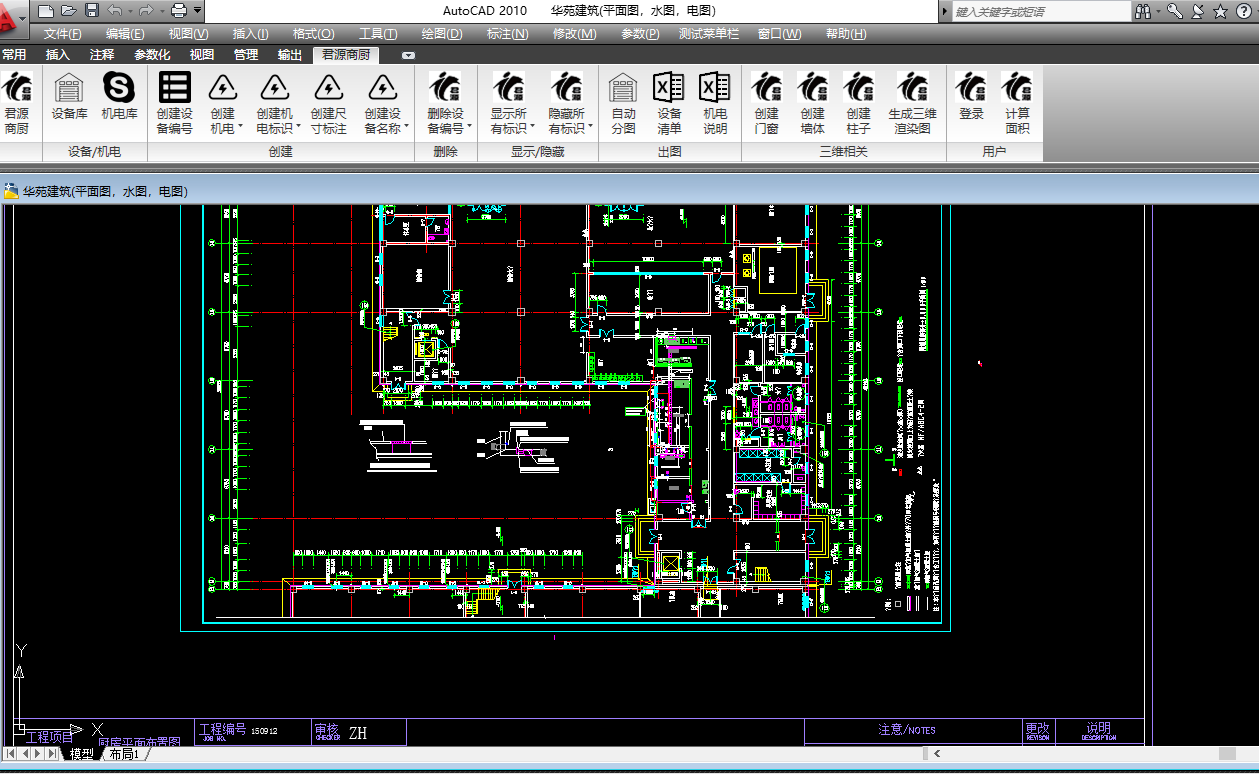Click the star favorites icon in title bar

click(x=1220, y=11)
